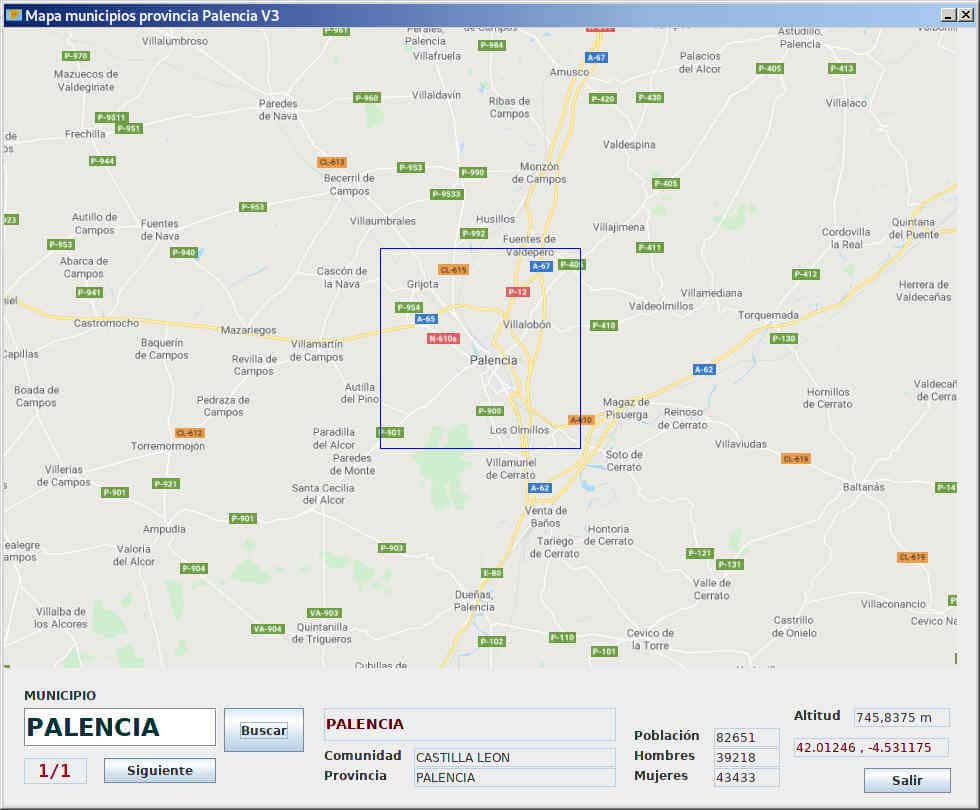
Task: Select the Provincia field showing PALENCIA
Action: 514,778
